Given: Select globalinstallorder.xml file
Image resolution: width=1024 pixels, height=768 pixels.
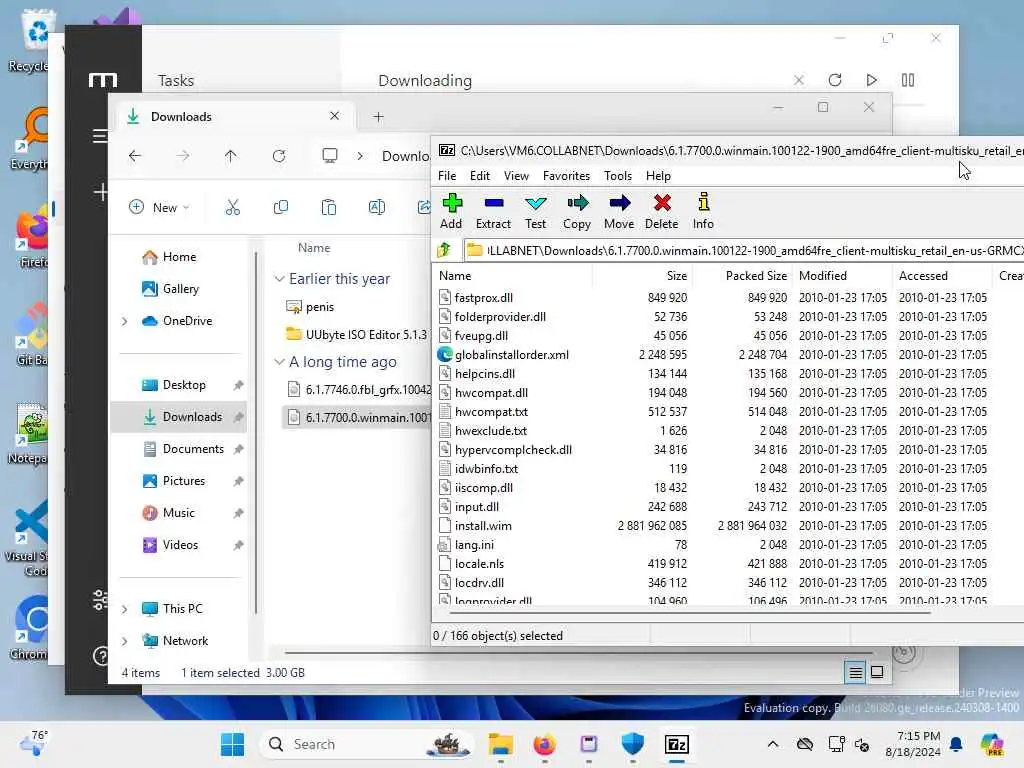Looking at the screenshot, I should click(x=511, y=355).
